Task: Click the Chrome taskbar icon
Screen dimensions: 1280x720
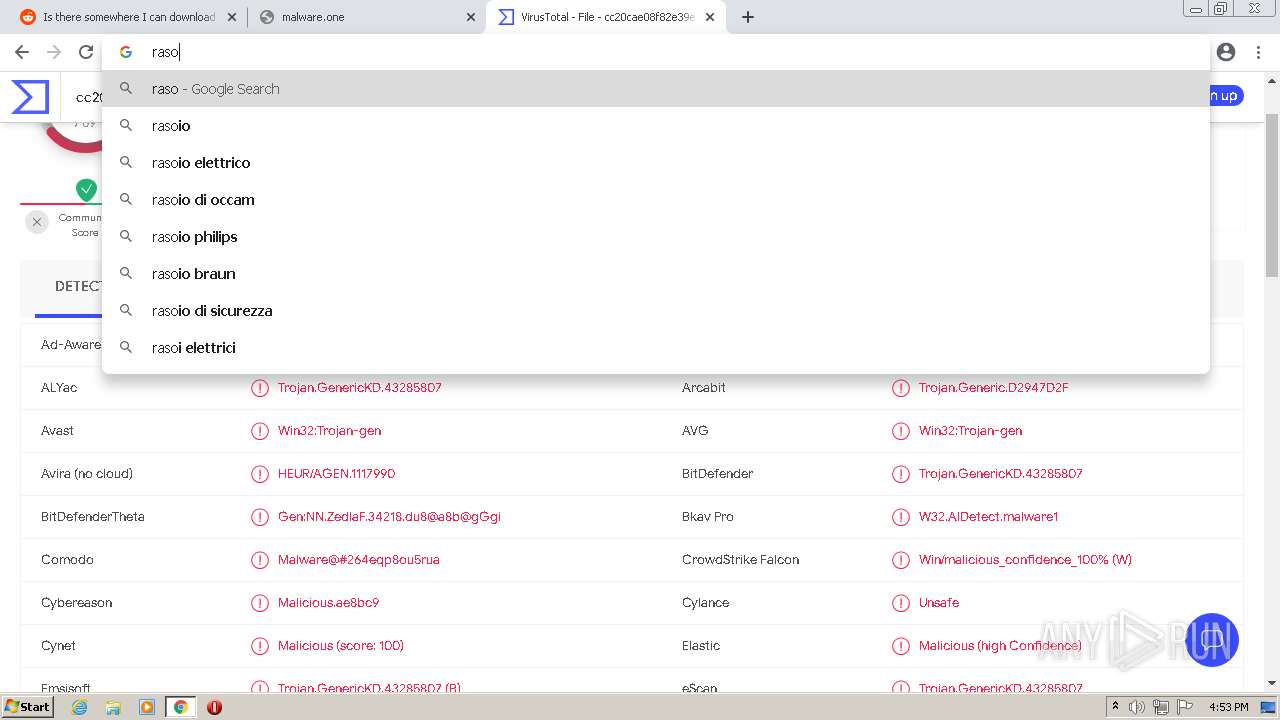Action: 180,707
